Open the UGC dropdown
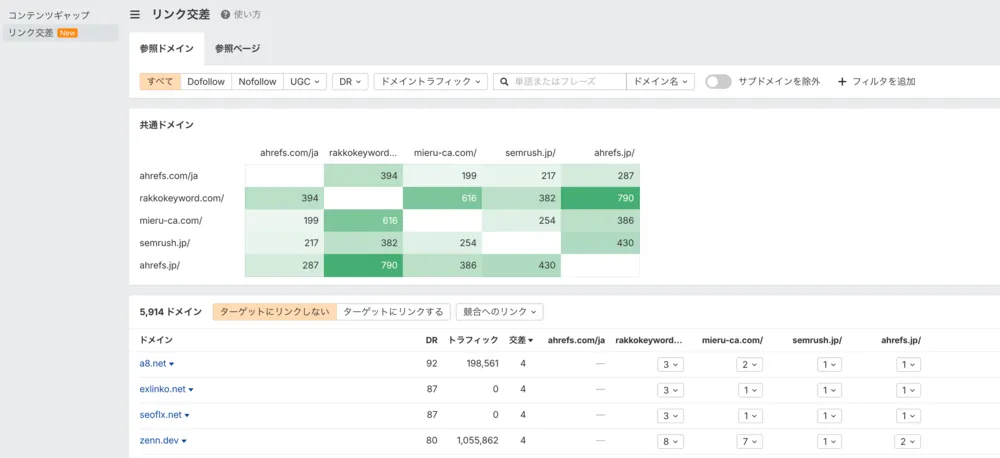1000x458 pixels. (x=305, y=82)
